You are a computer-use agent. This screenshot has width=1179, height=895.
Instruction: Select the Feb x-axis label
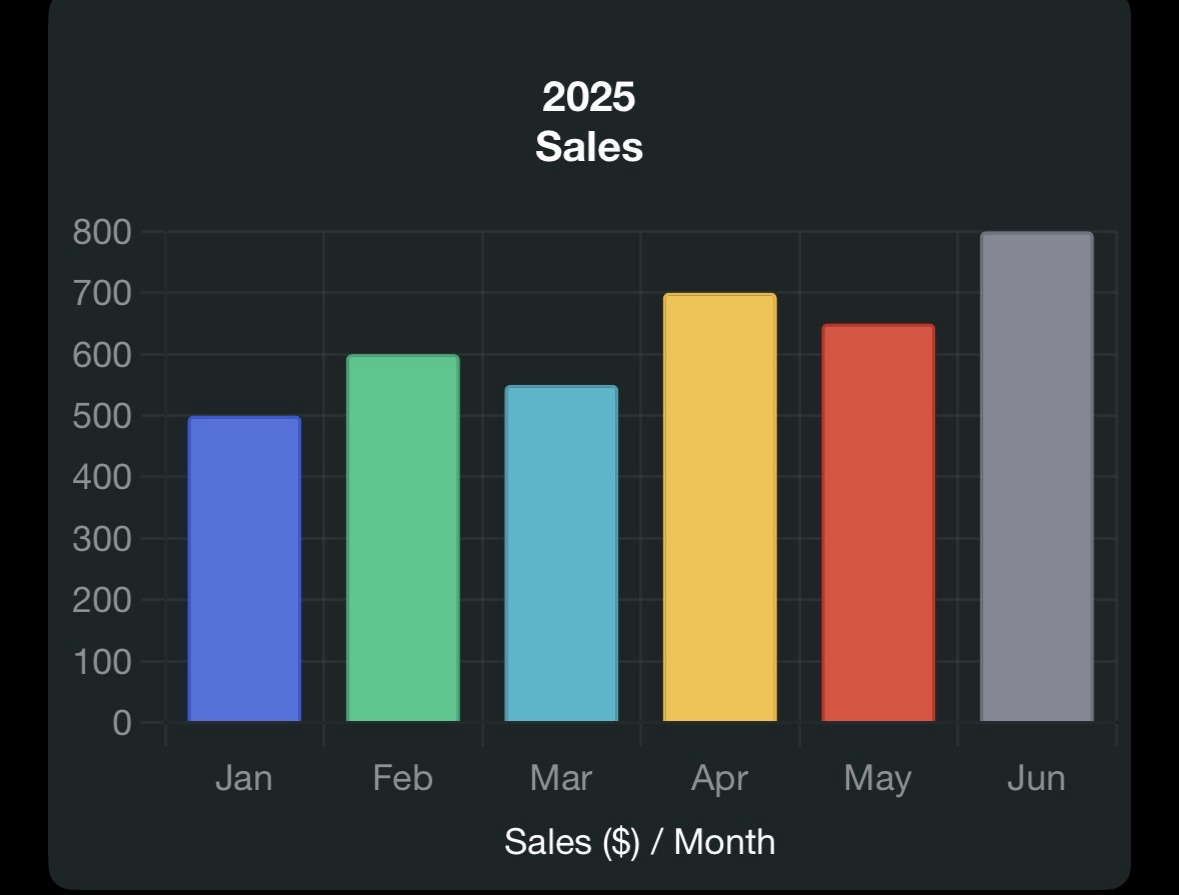402,778
